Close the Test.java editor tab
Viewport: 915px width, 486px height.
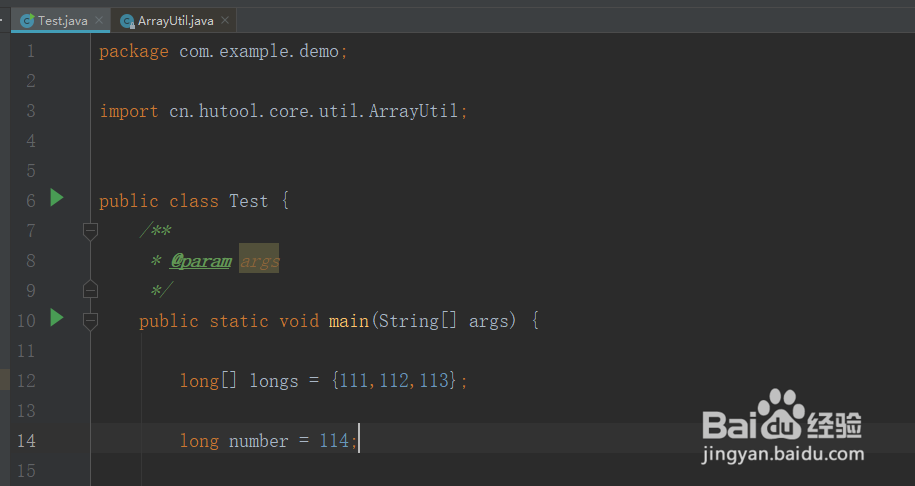coord(99,20)
